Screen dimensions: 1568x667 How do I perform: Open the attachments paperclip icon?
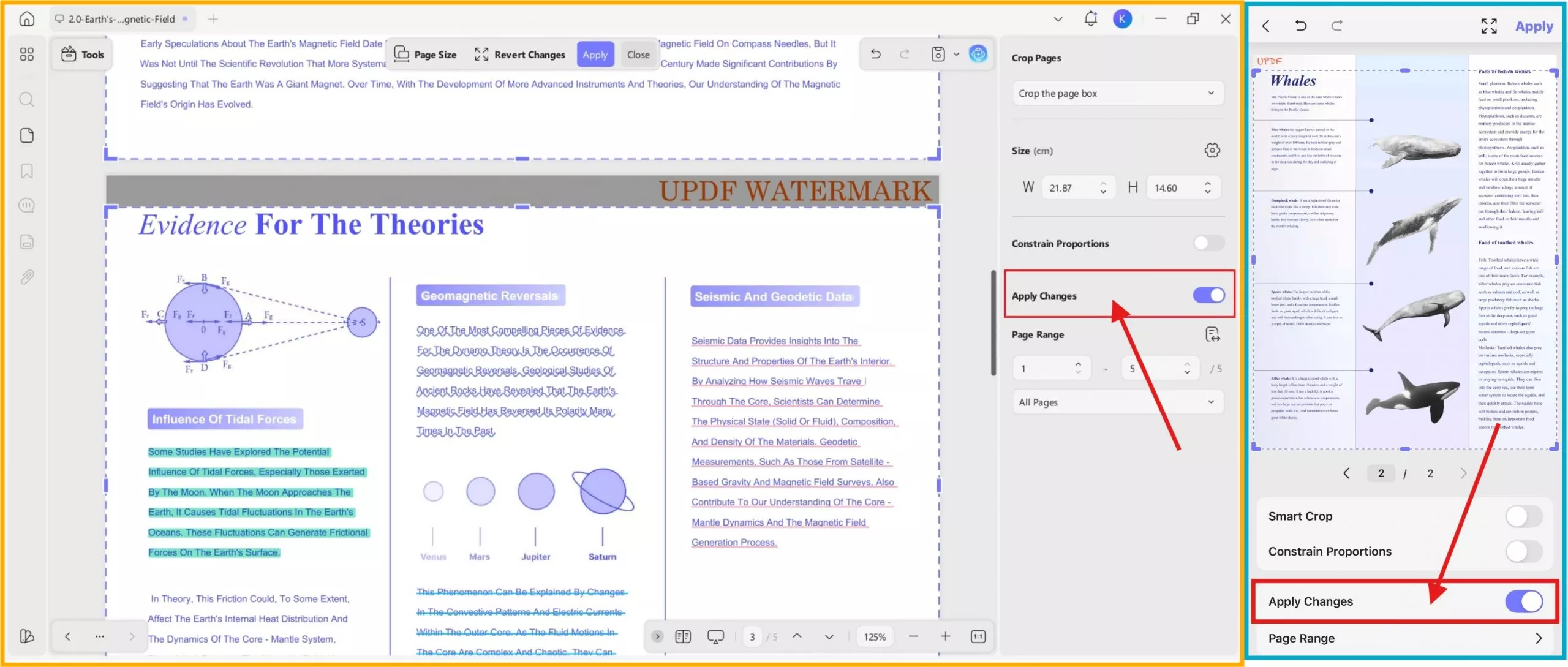point(26,277)
